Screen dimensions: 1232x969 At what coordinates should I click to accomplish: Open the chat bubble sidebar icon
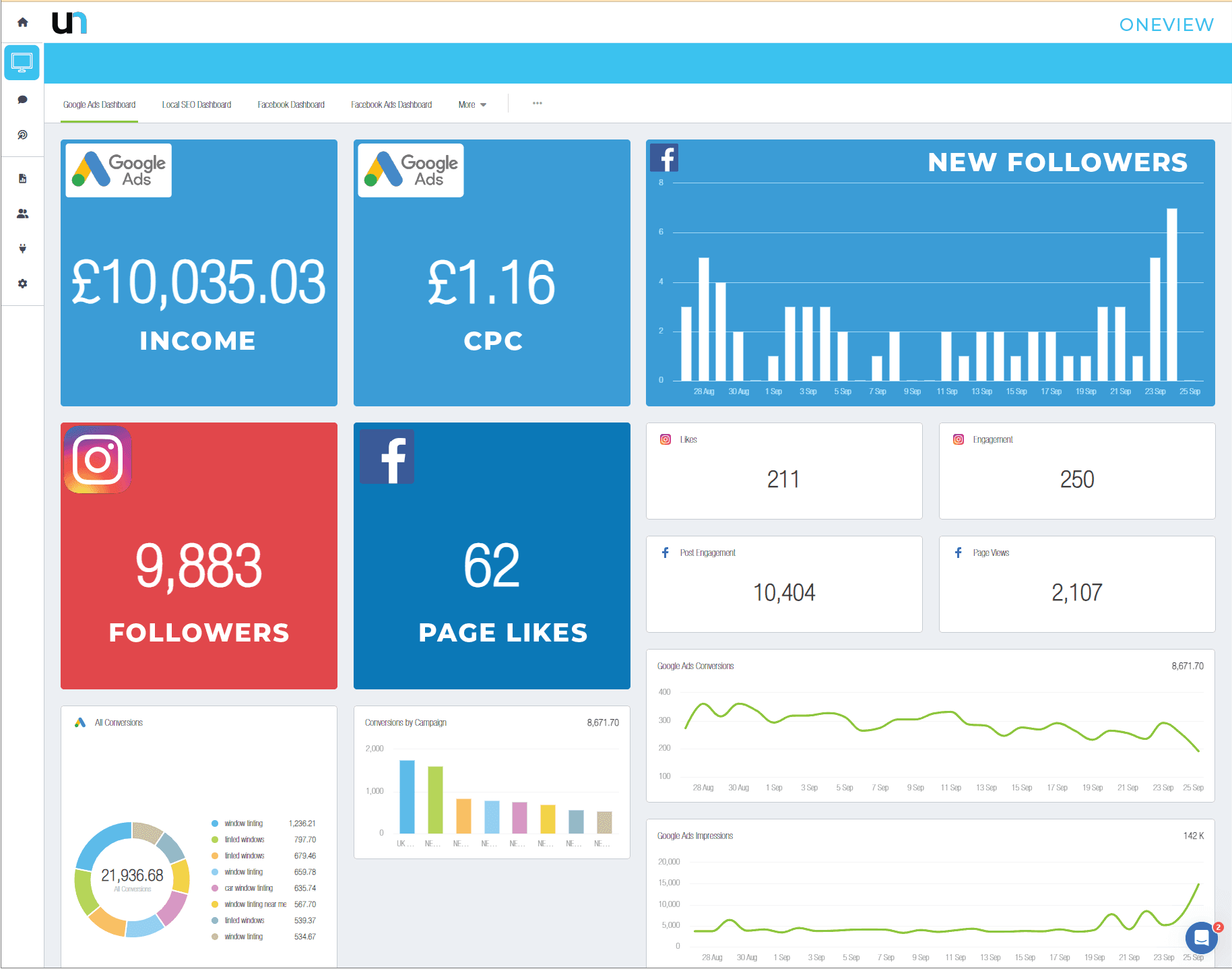point(22,100)
